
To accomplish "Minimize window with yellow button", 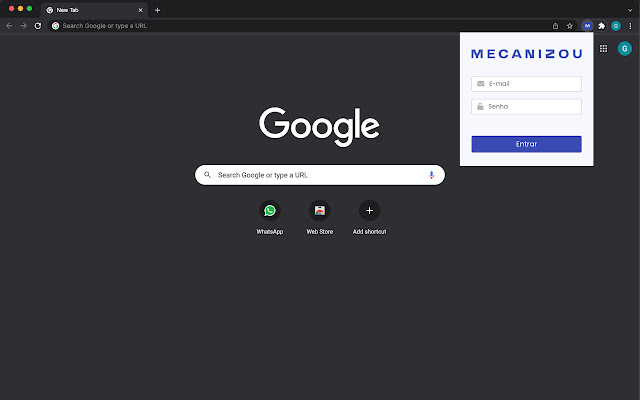I will 20,9.
